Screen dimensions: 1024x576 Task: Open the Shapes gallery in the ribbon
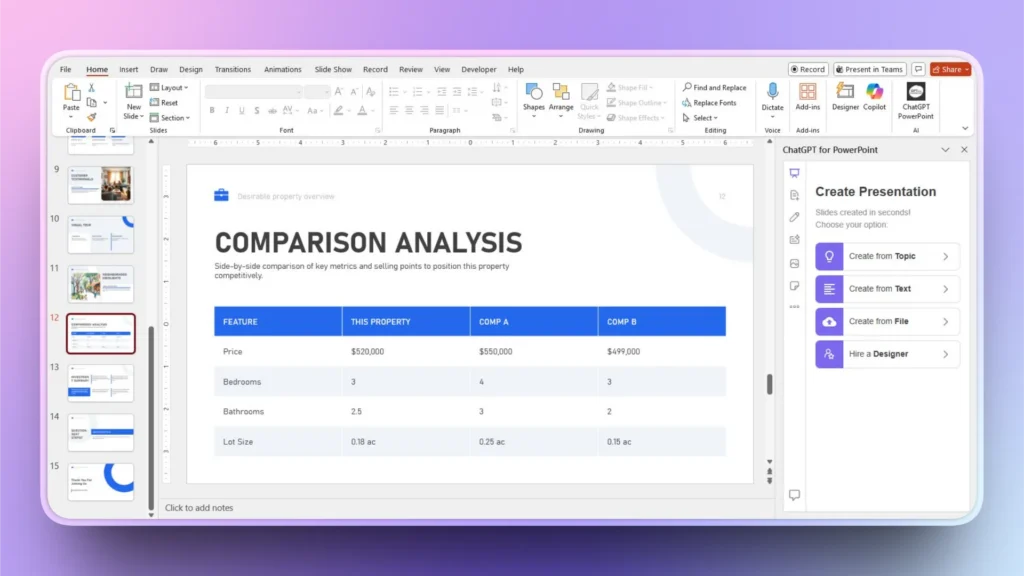point(533,95)
